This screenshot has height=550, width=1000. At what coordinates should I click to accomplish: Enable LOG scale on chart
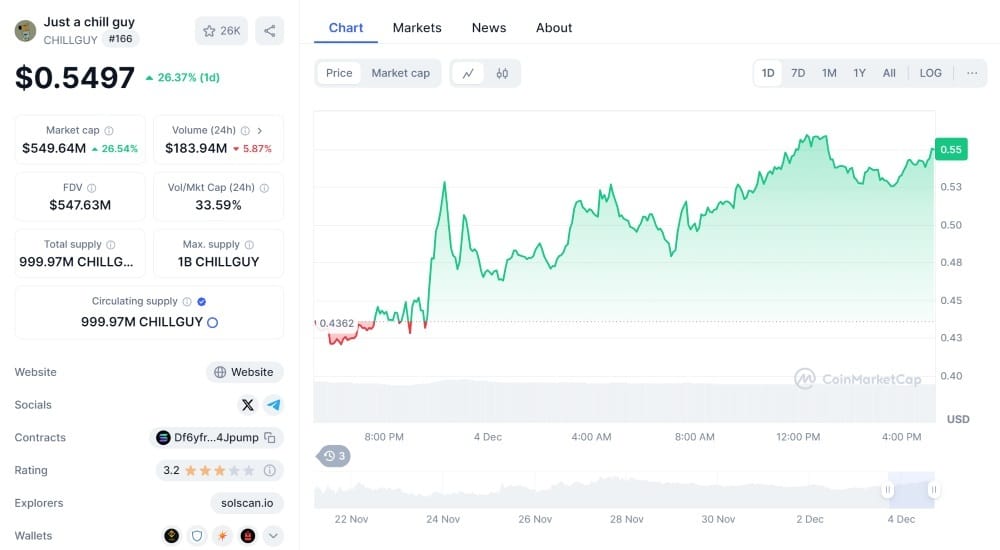(930, 73)
